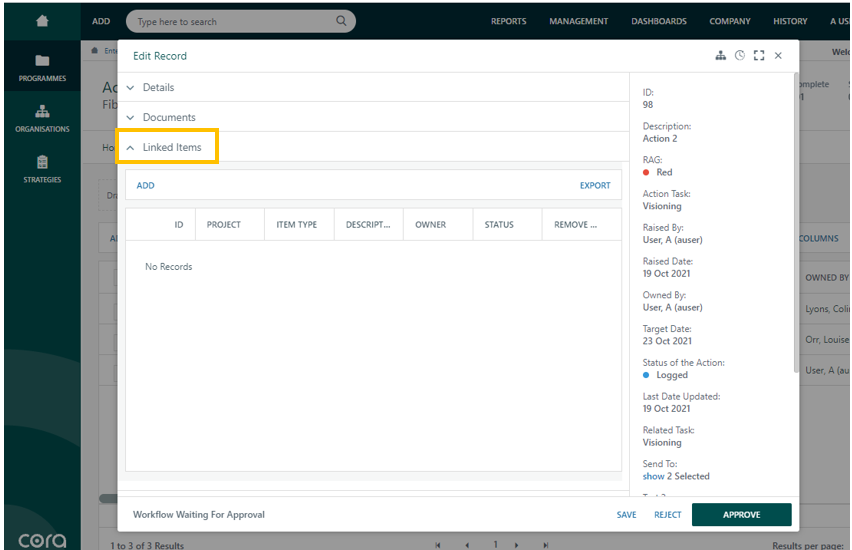This screenshot has height=550, width=852.
Task: Open the COMPANY menu
Action: (730, 21)
